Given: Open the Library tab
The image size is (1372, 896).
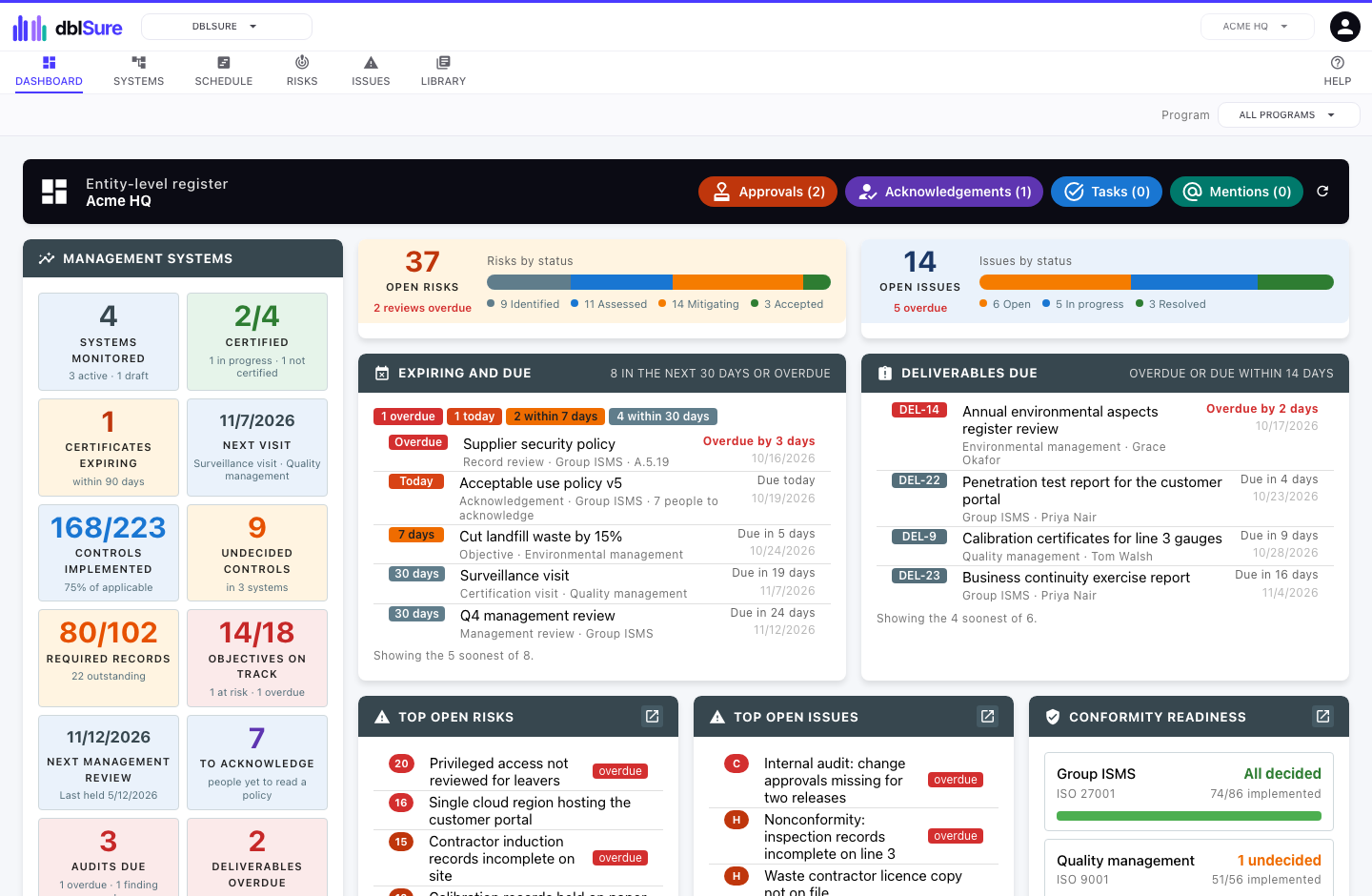Looking at the screenshot, I should 443,71.
